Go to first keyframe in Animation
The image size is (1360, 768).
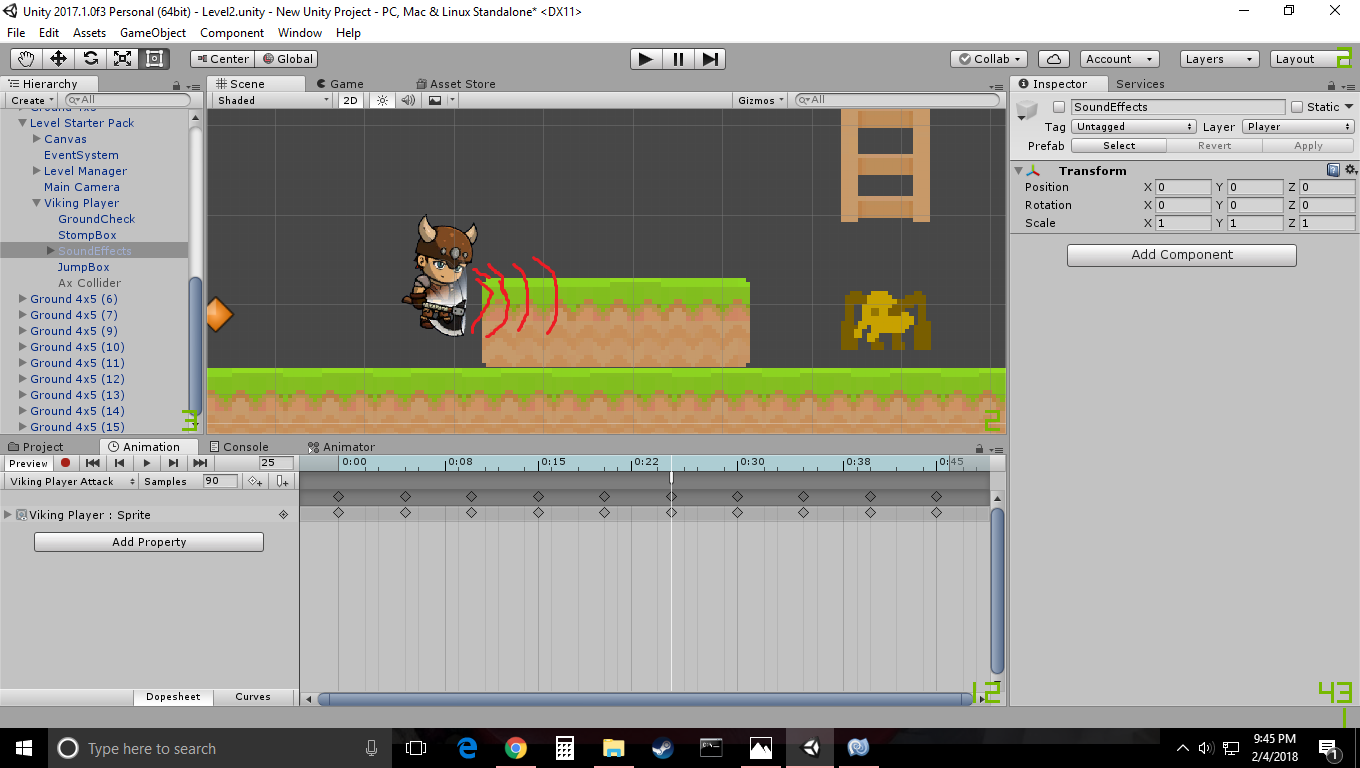pyautogui.click(x=92, y=463)
